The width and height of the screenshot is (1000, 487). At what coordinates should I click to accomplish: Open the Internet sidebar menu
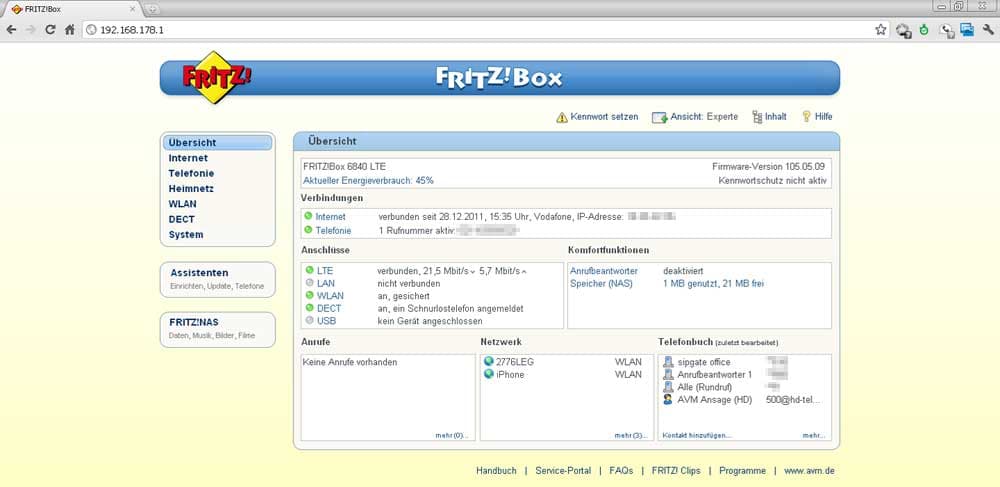click(188, 158)
